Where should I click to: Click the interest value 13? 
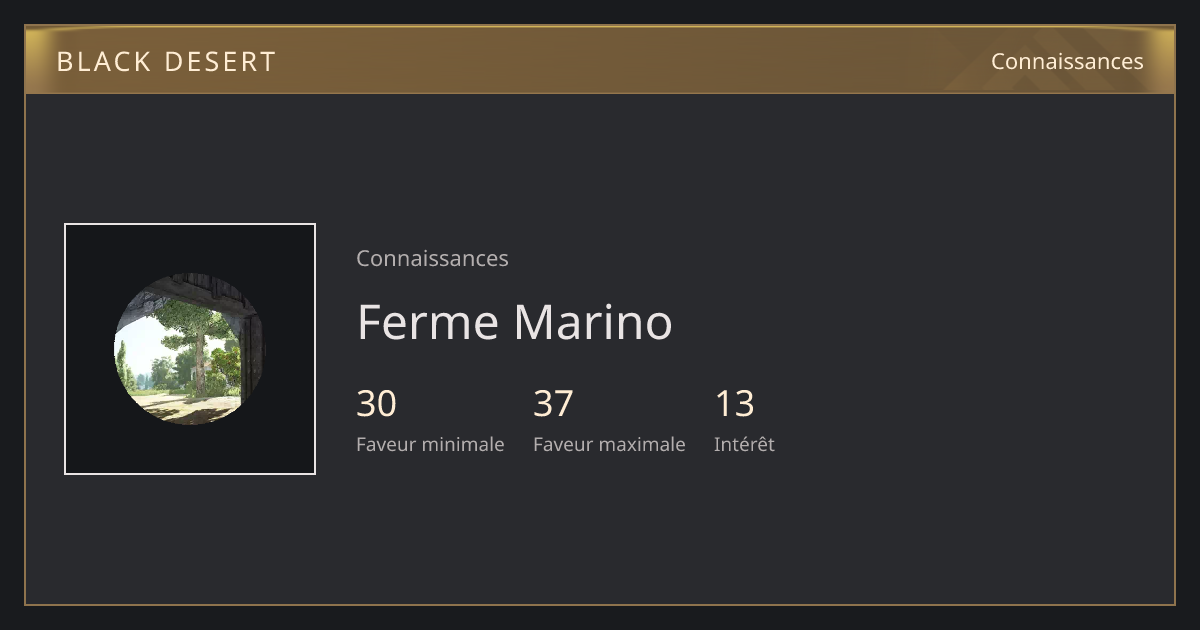pos(734,403)
